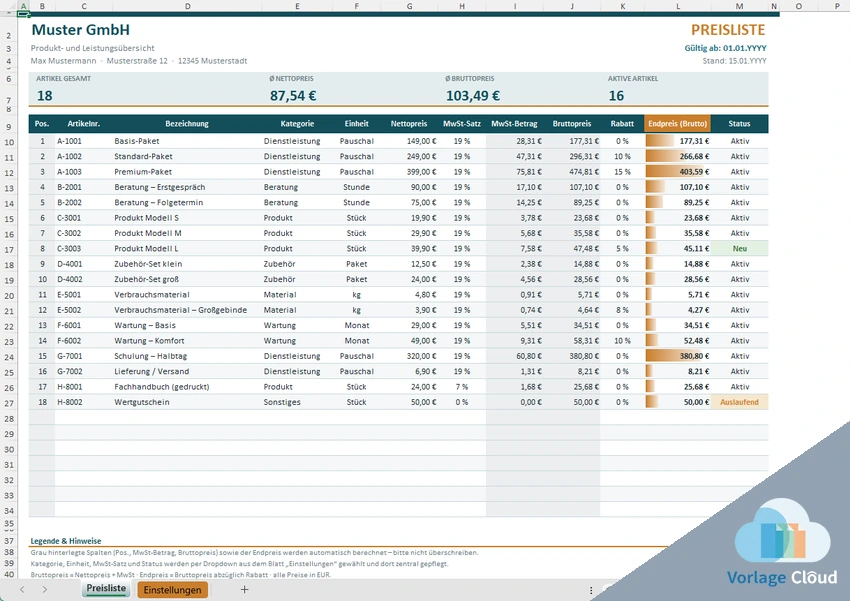Image resolution: width=850 pixels, height=601 pixels.
Task: Select the Endpreis cell 266,68 €
Action: point(678,156)
